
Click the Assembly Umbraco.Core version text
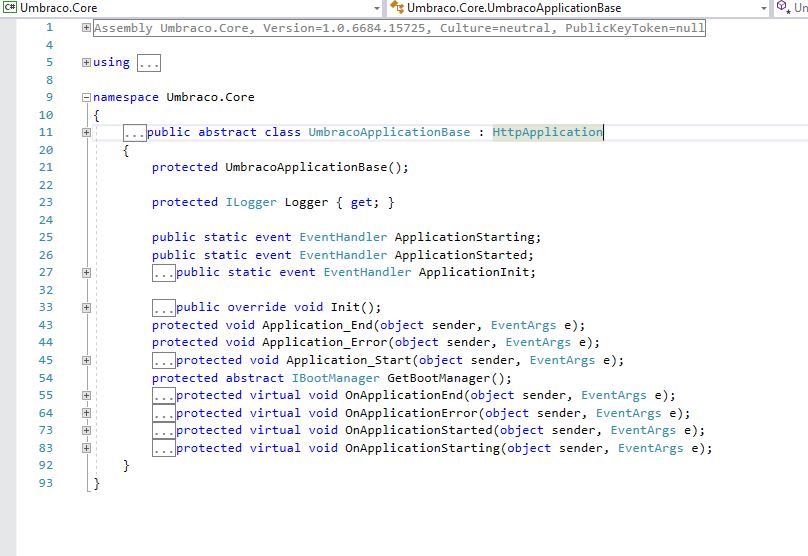[399, 28]
